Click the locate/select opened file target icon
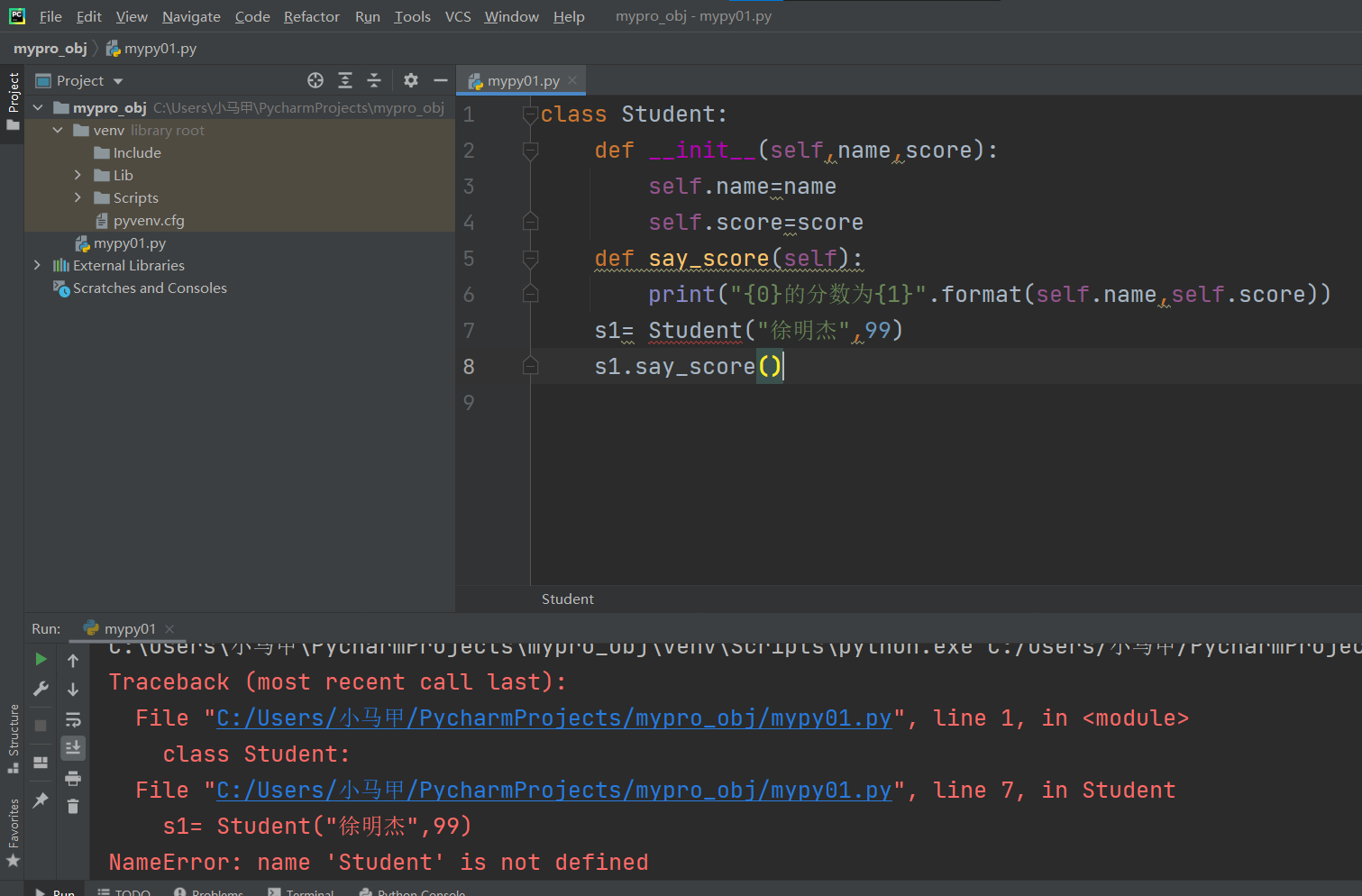 coord(315,80)
